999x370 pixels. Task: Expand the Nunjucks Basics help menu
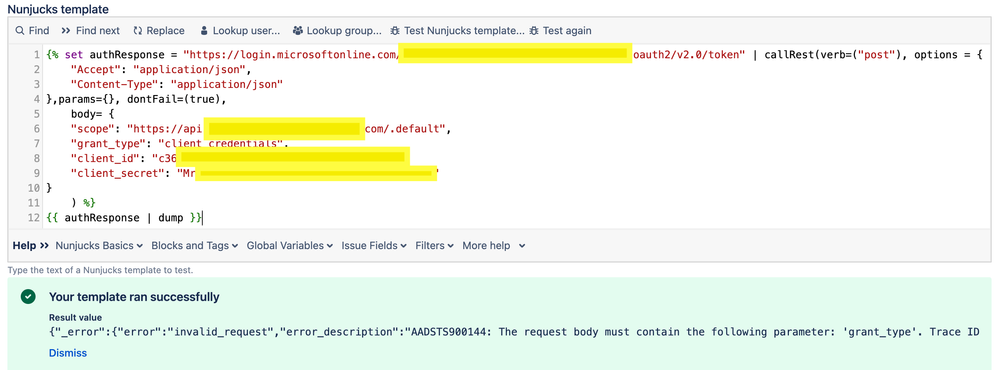(99, 246)
